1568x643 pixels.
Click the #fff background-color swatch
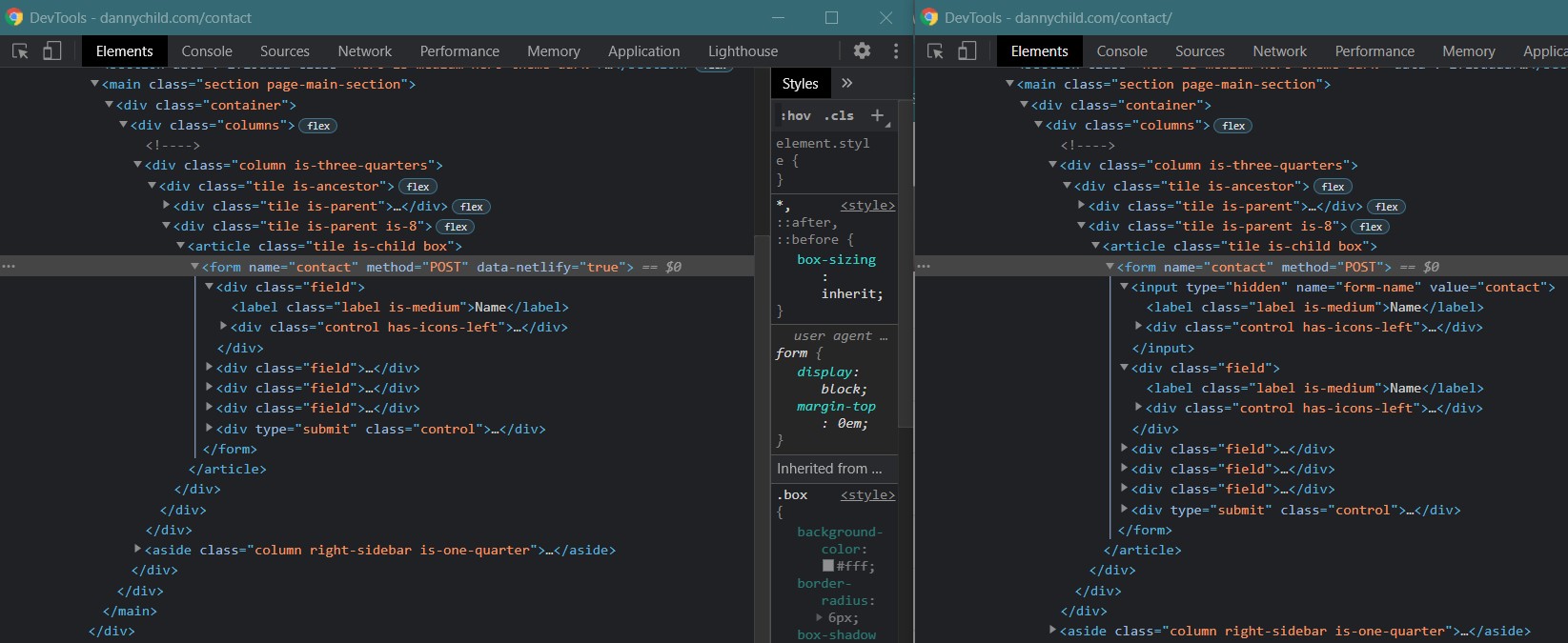pos(828,566)
